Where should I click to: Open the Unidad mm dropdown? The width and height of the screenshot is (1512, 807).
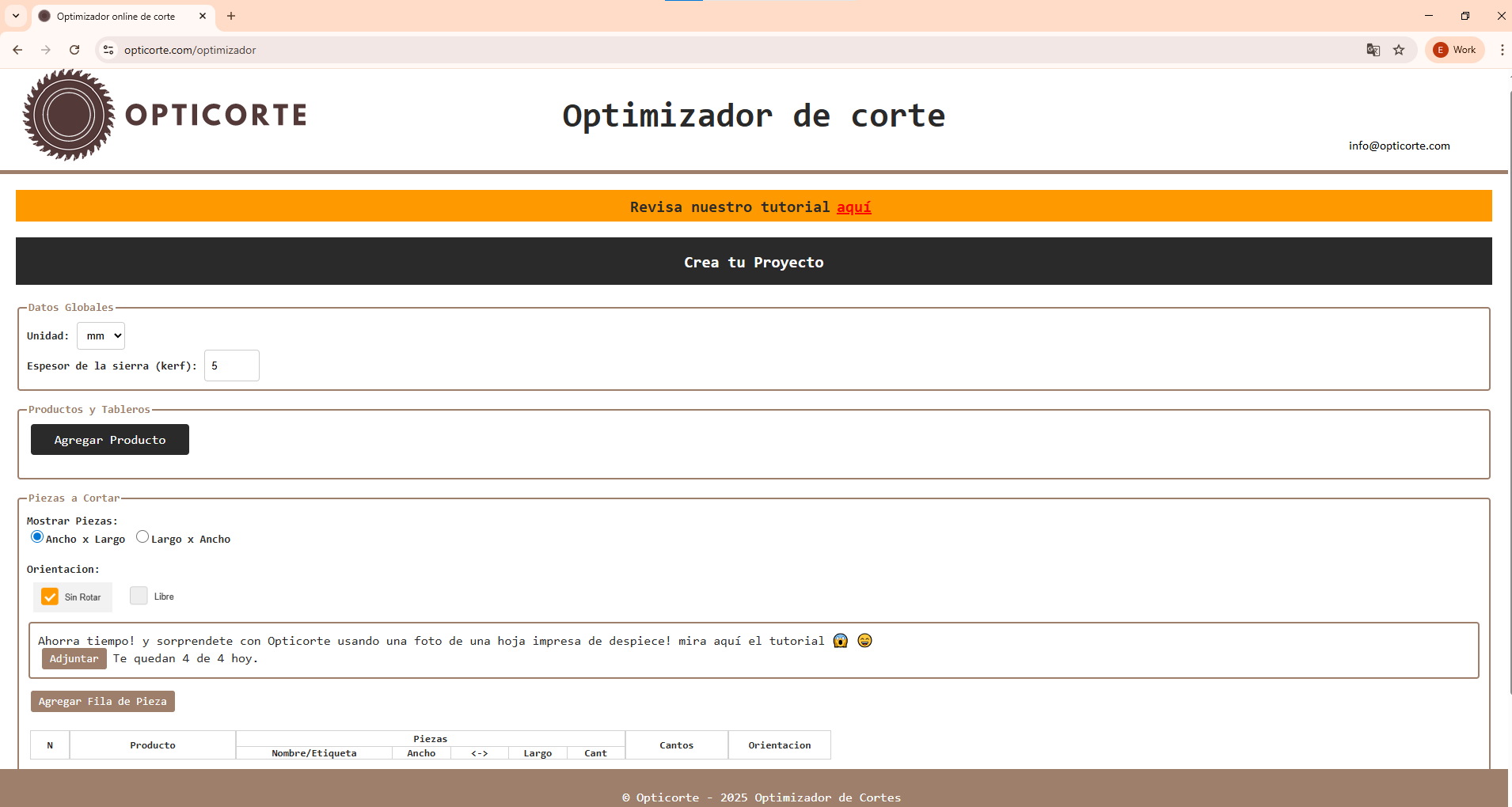point(101,335)
